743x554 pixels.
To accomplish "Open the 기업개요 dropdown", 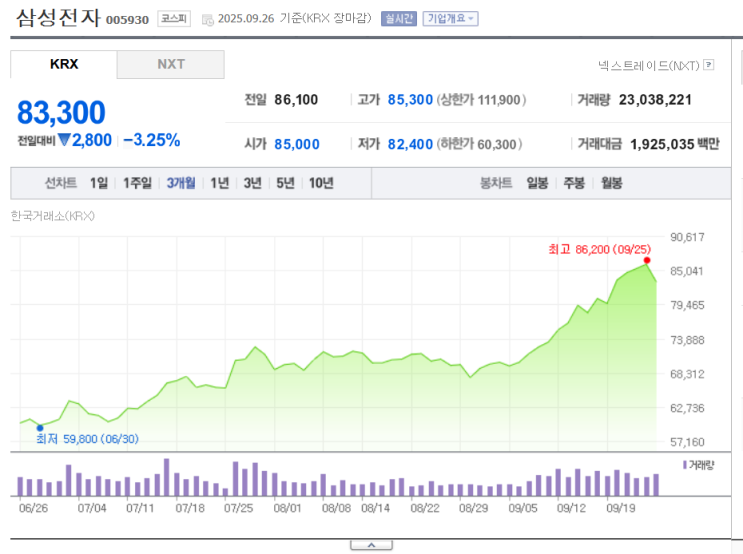I will tap(450, 18).
